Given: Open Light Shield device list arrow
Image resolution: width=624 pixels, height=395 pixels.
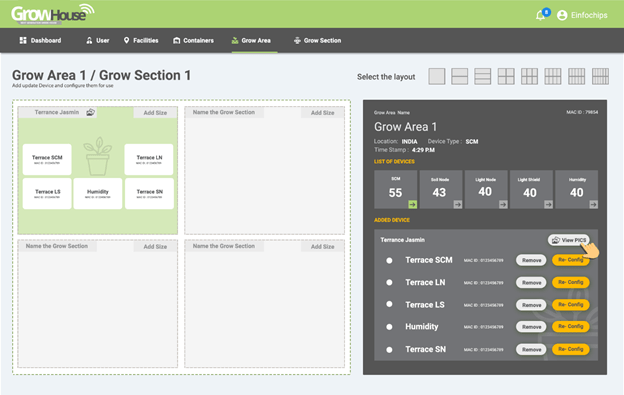Looking at the screenshot, I should (548, 204).
